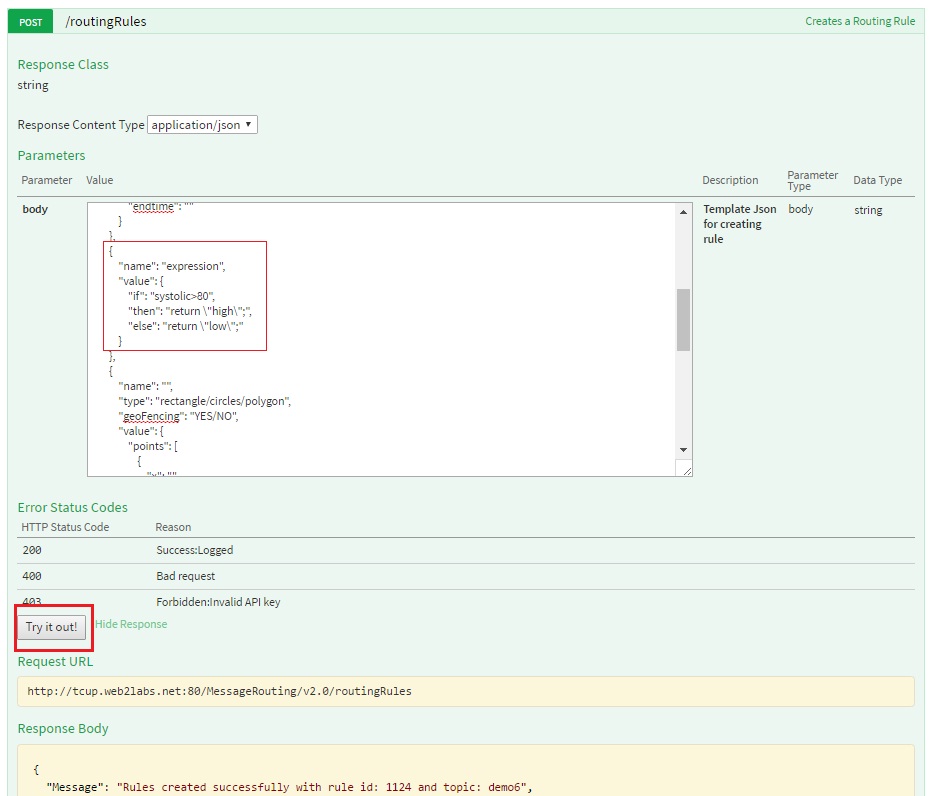Screen dimensions: 932x796
Task: Click the textarea resize grip corner
Action: 687,470
